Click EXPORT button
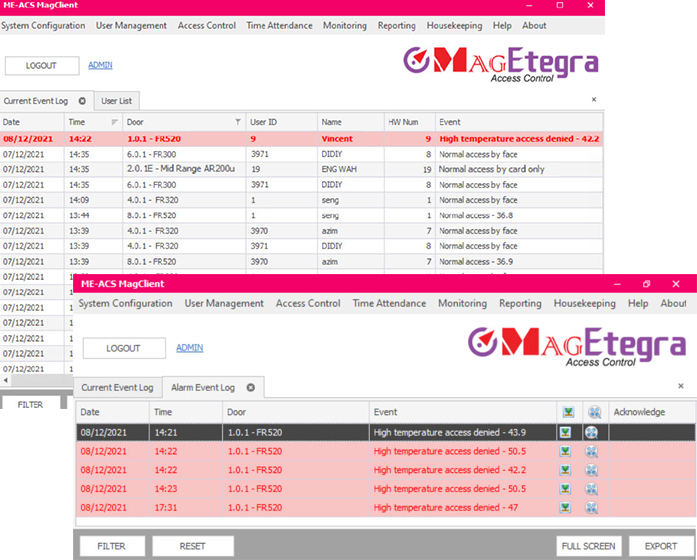 (661, 546)
